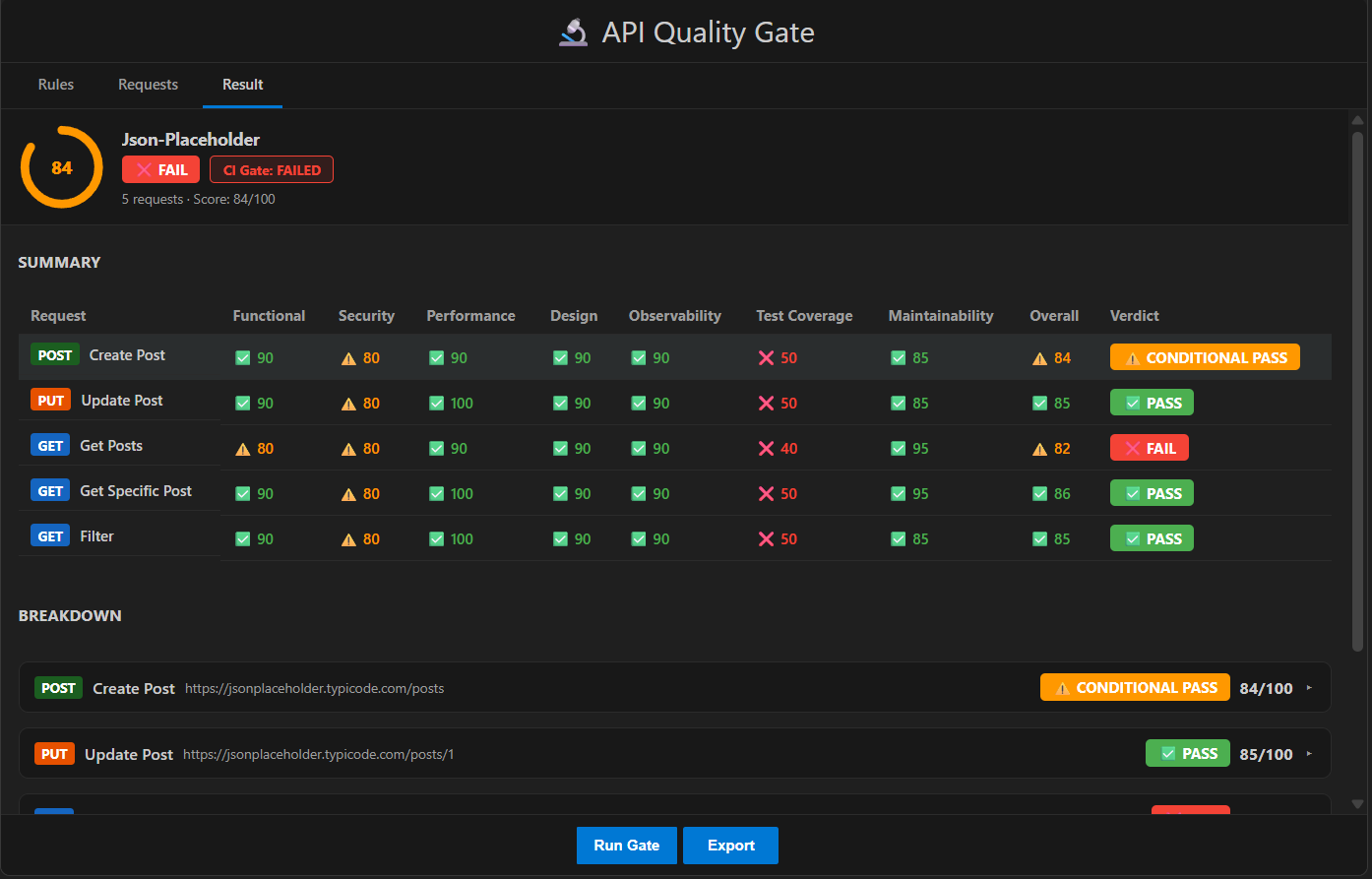The width and height of the screenshot is (1372, 879).
Task: Click the 85/100 score in Update Post breakdown
Action: (x=1267, y=755)
